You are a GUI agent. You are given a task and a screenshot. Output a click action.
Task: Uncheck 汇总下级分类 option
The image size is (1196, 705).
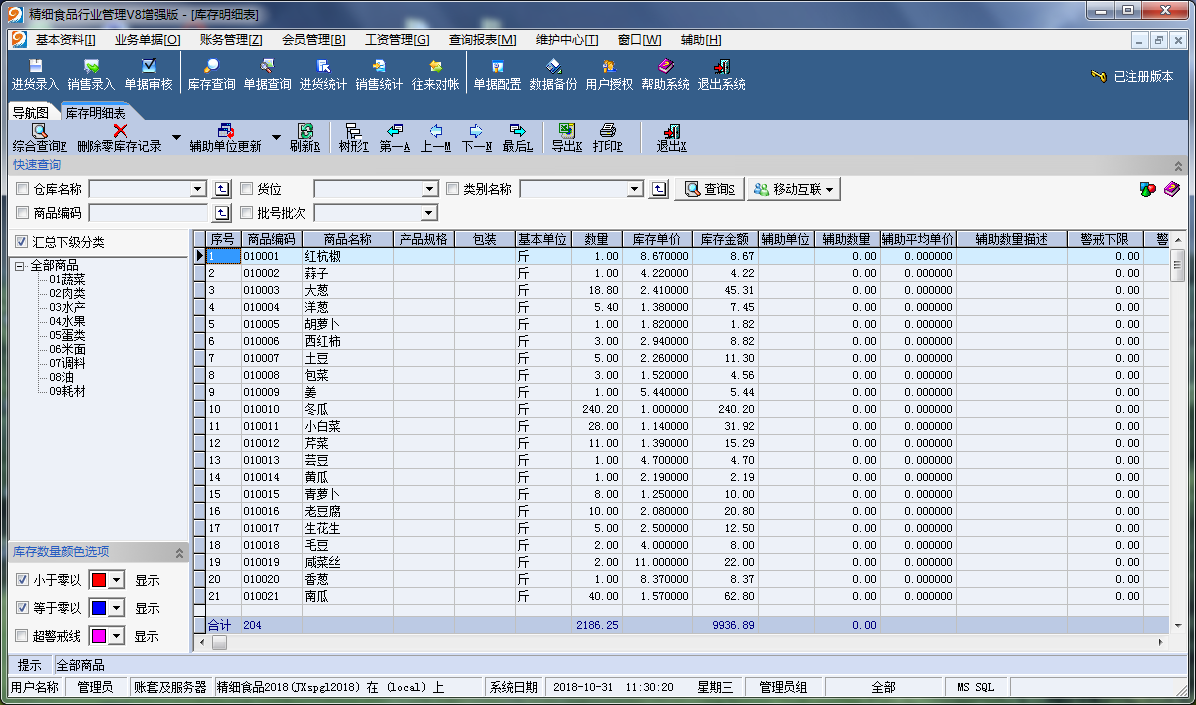coord(22,243)
